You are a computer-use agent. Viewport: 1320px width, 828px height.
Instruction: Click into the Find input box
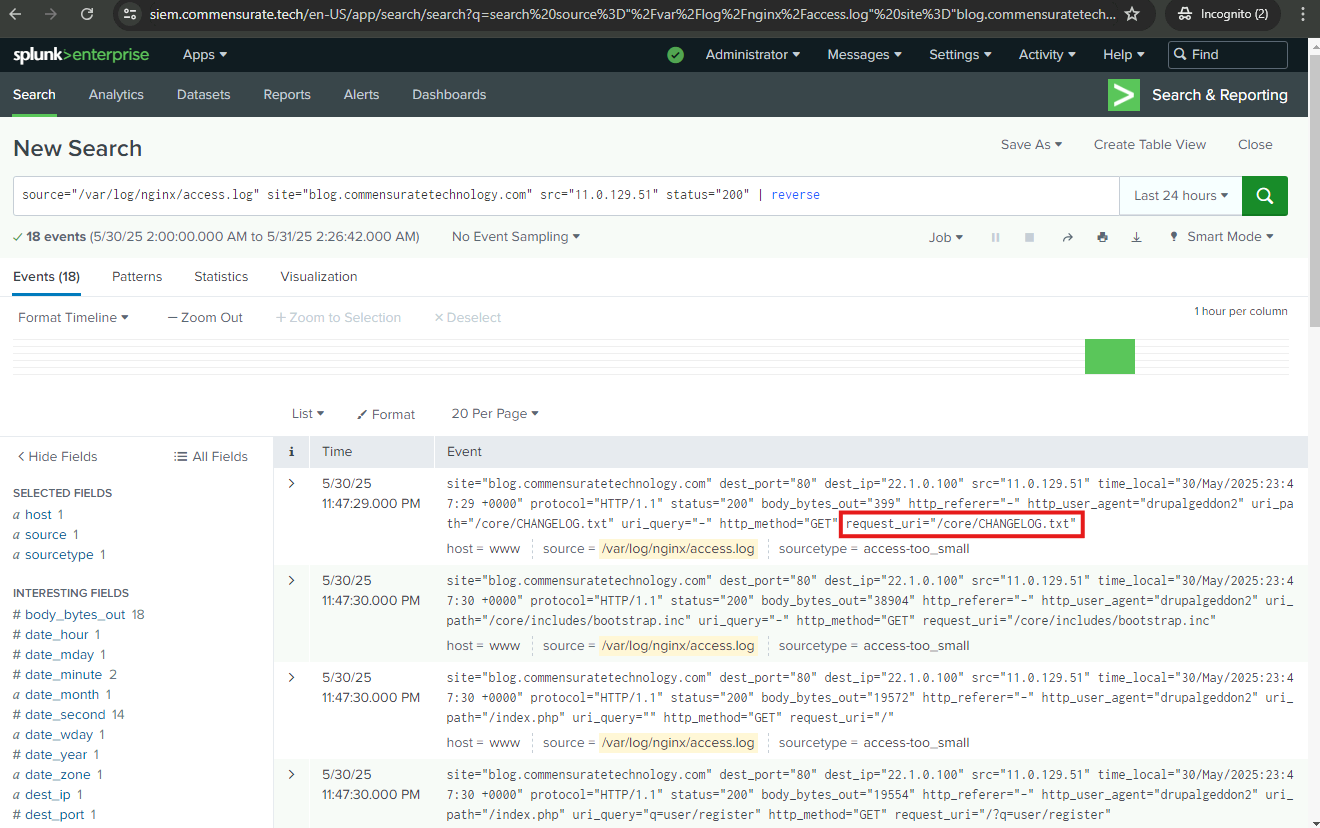pyautogui.click(x=1236, y=55)
